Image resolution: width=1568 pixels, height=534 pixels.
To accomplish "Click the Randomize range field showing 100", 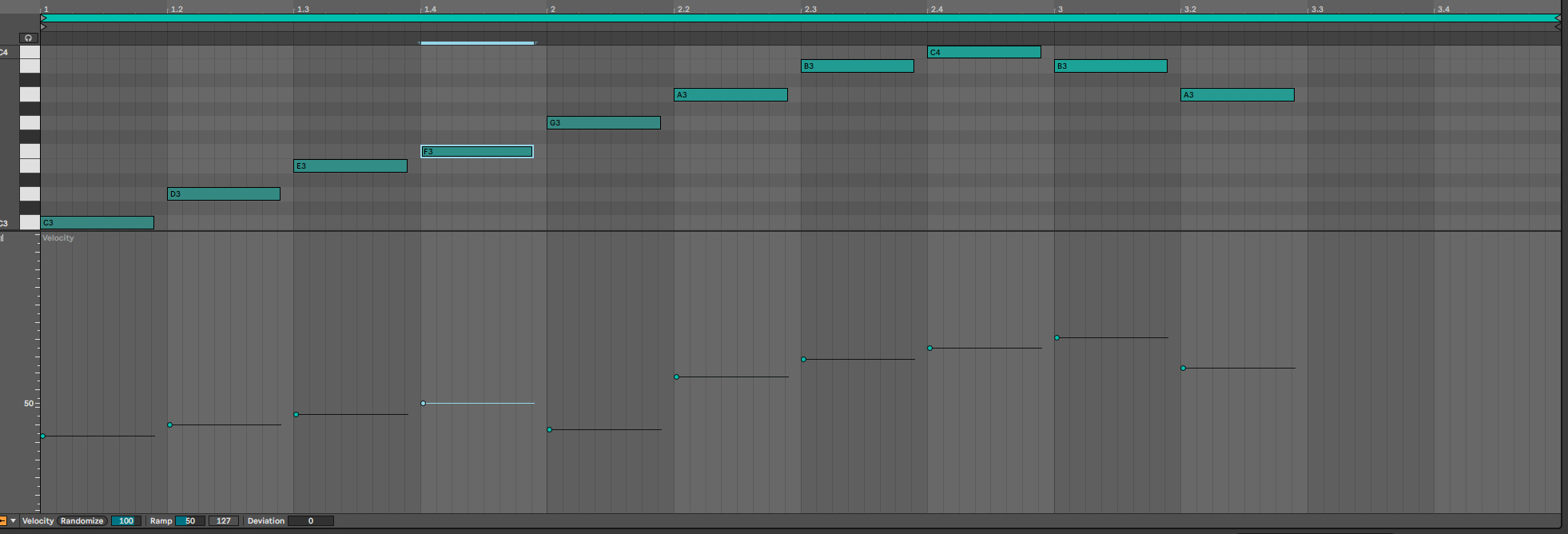I will (x=126, y=521).
